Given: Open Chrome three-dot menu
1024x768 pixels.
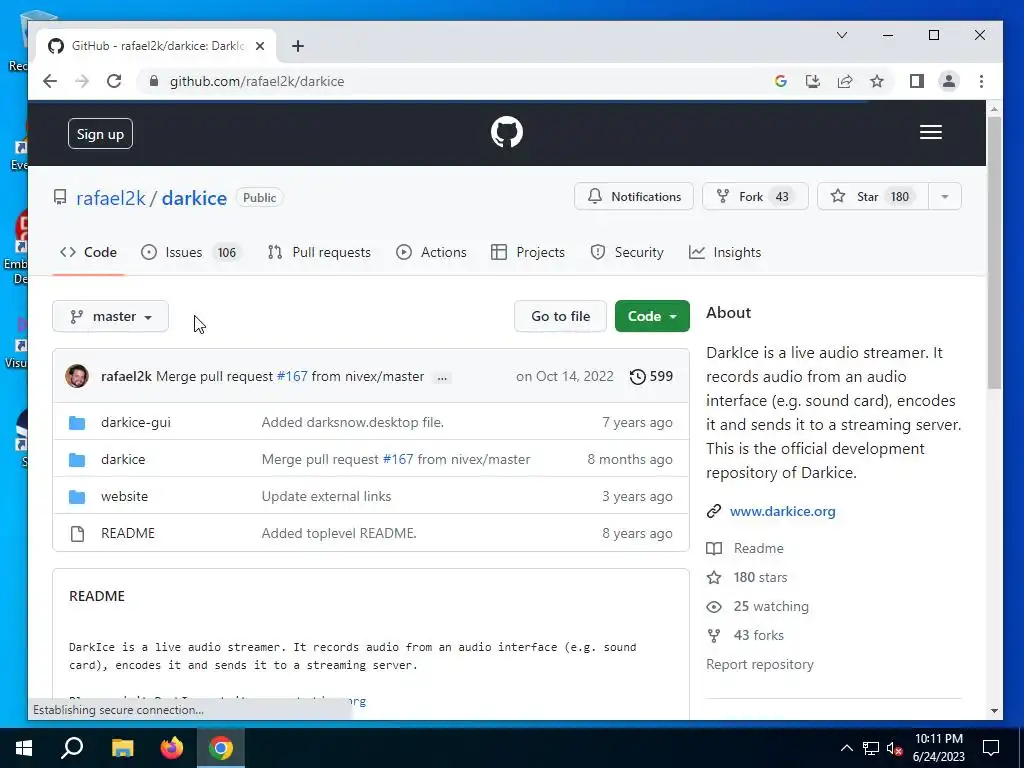Looking at the screenshot, I should tap(981, 81).
